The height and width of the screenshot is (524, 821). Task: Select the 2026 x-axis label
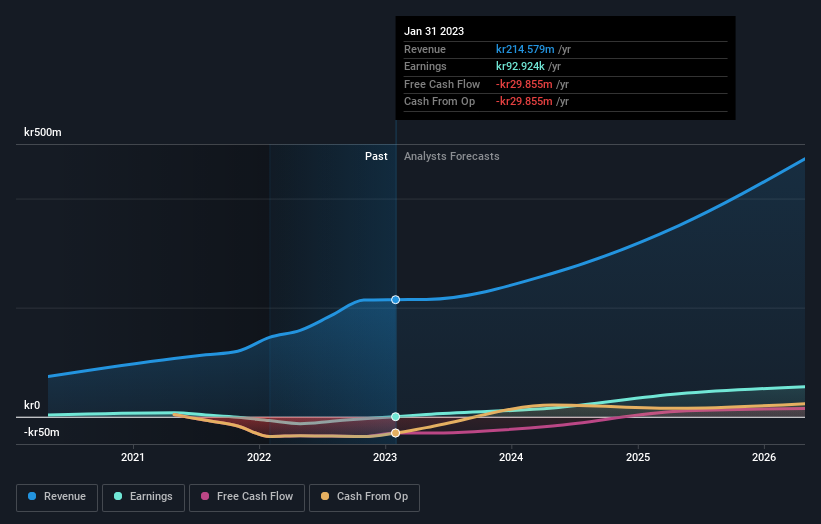click(764, 458)
